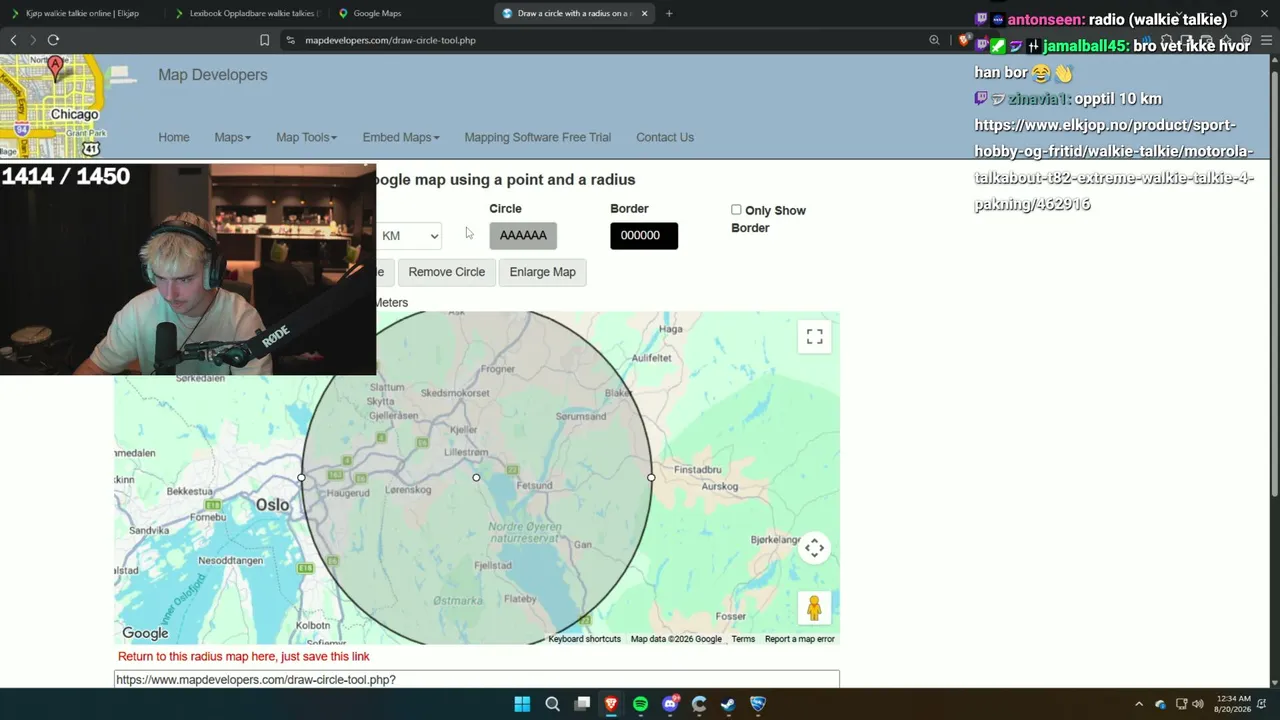Viewport: 1280px width, 720px height.
Task: Show hidden system tray icons
Action: pyautogui.click(x=1138, y=704)
